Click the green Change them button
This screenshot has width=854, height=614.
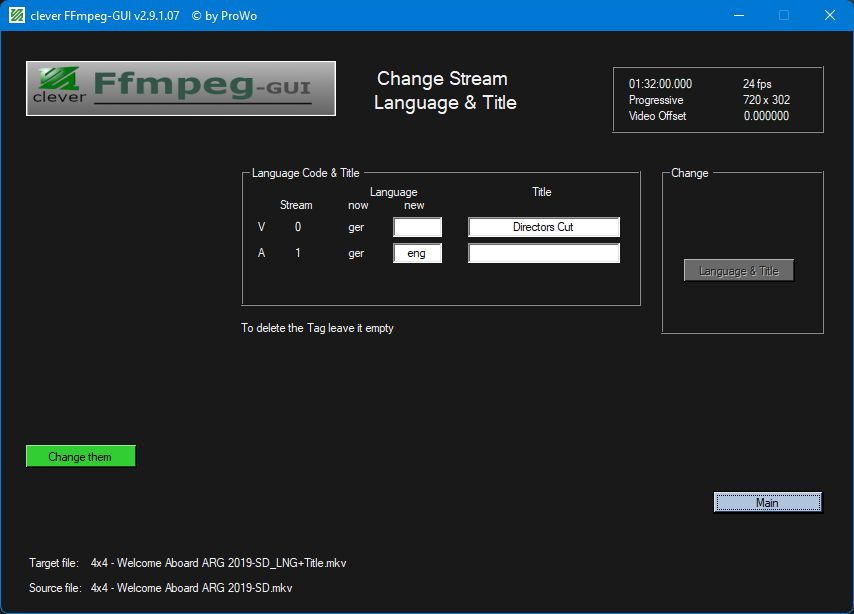(81, 456)
